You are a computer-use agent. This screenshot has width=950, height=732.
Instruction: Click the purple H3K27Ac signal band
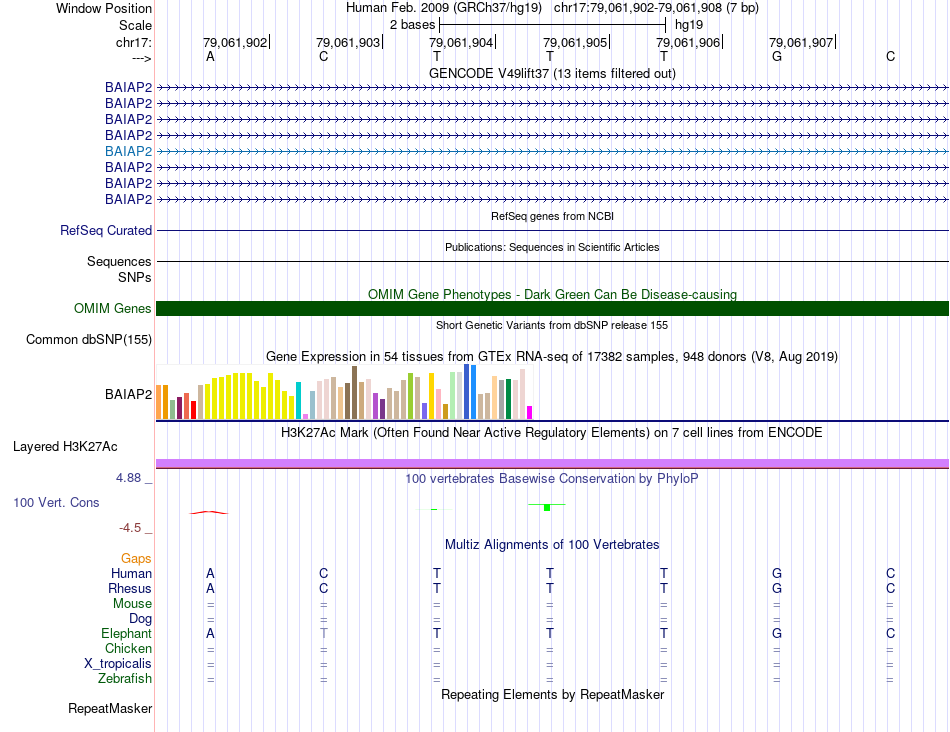click(552, 464)
